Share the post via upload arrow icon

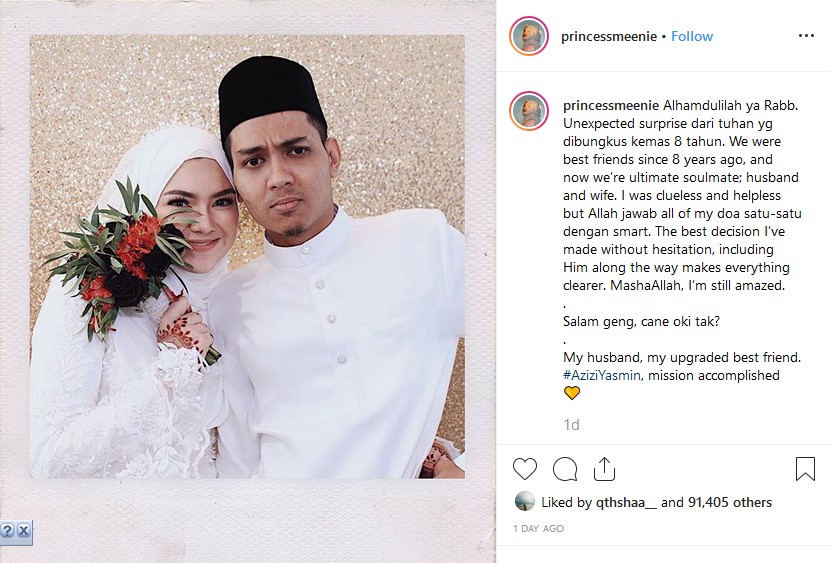click(604, 469)
